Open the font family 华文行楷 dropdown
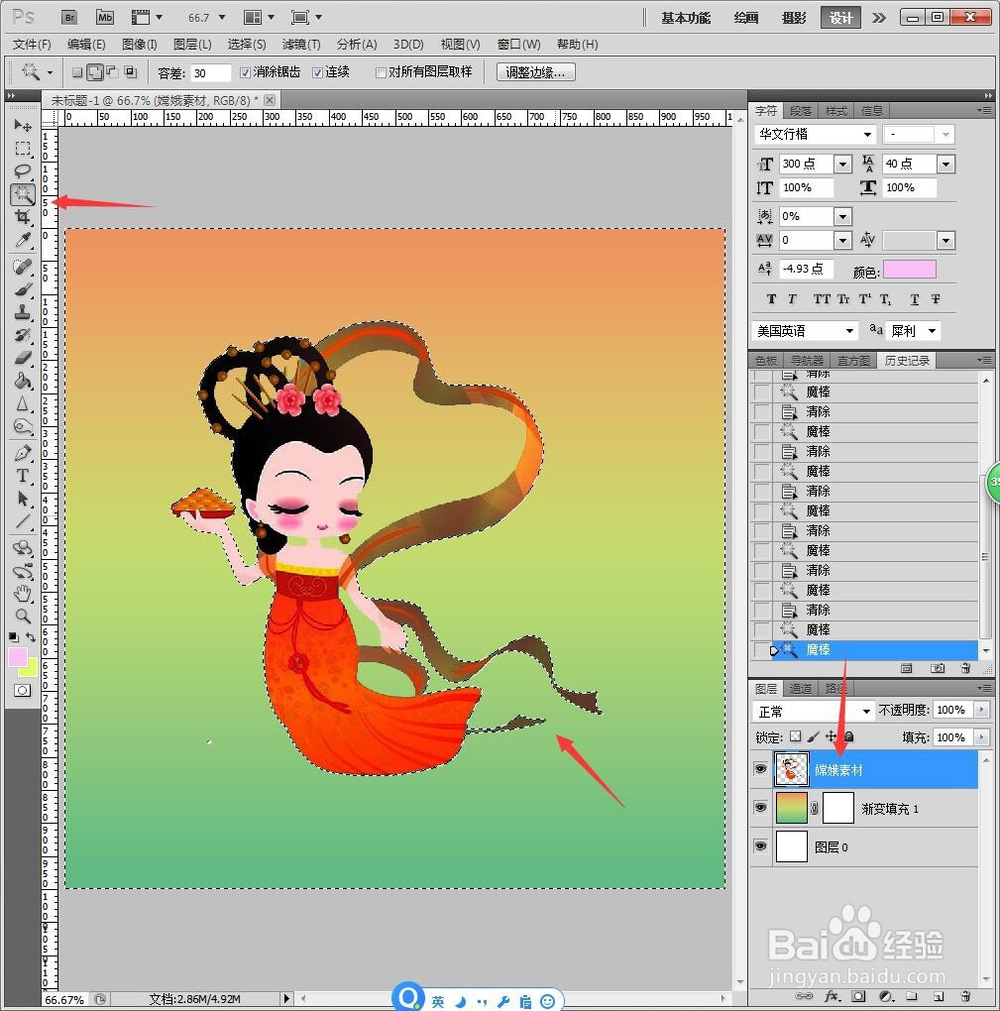 tap(868, 134)
